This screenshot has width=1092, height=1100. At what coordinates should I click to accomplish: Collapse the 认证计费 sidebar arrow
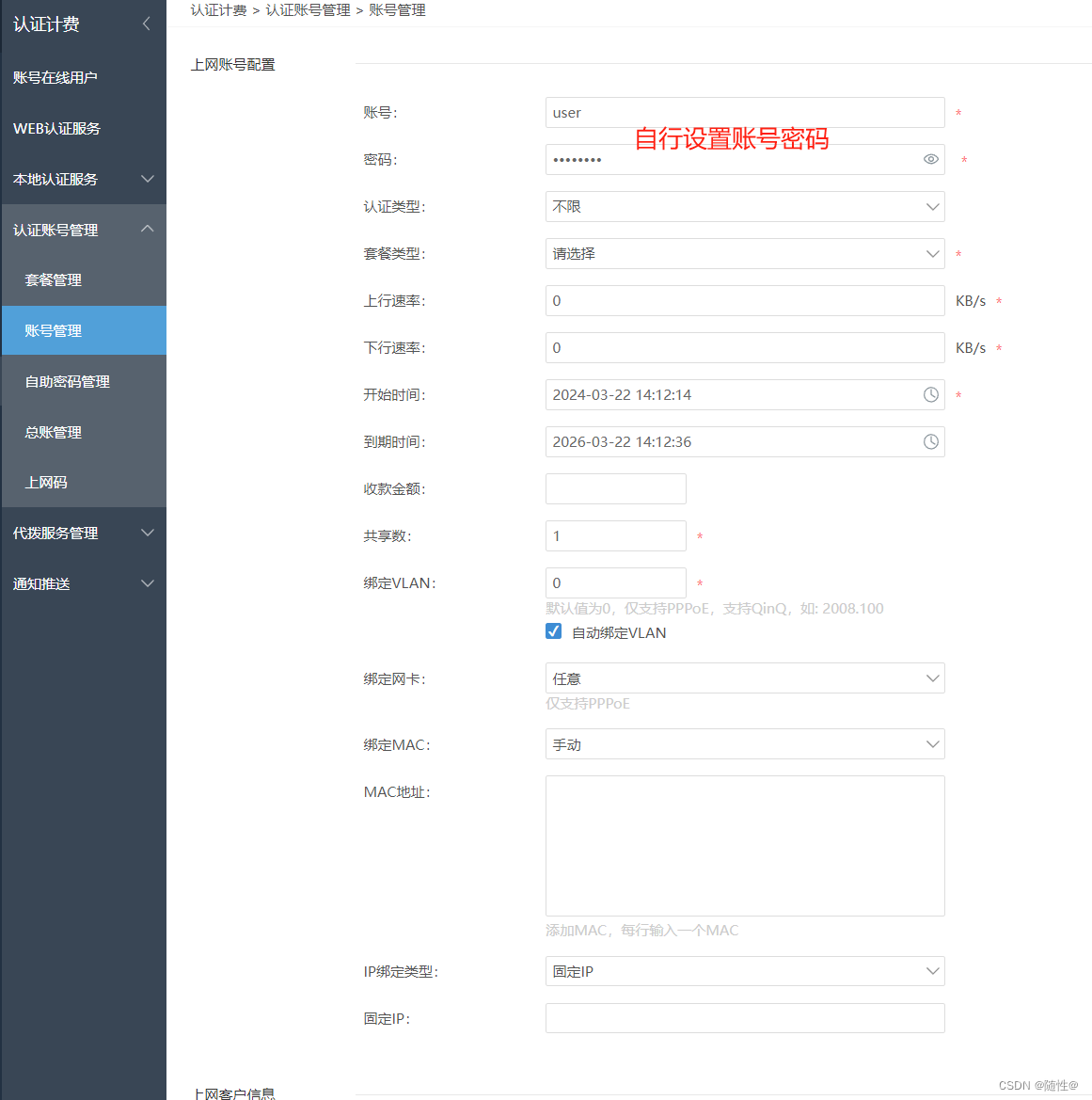(x=147, y=24)
